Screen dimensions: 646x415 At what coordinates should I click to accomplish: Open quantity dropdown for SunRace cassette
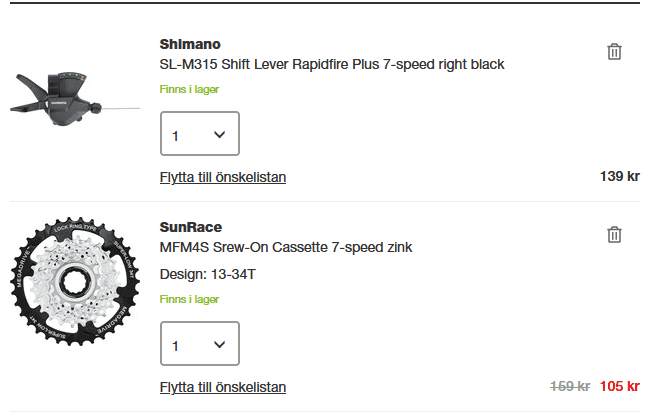pyautogui.click(x=199, y=344)
